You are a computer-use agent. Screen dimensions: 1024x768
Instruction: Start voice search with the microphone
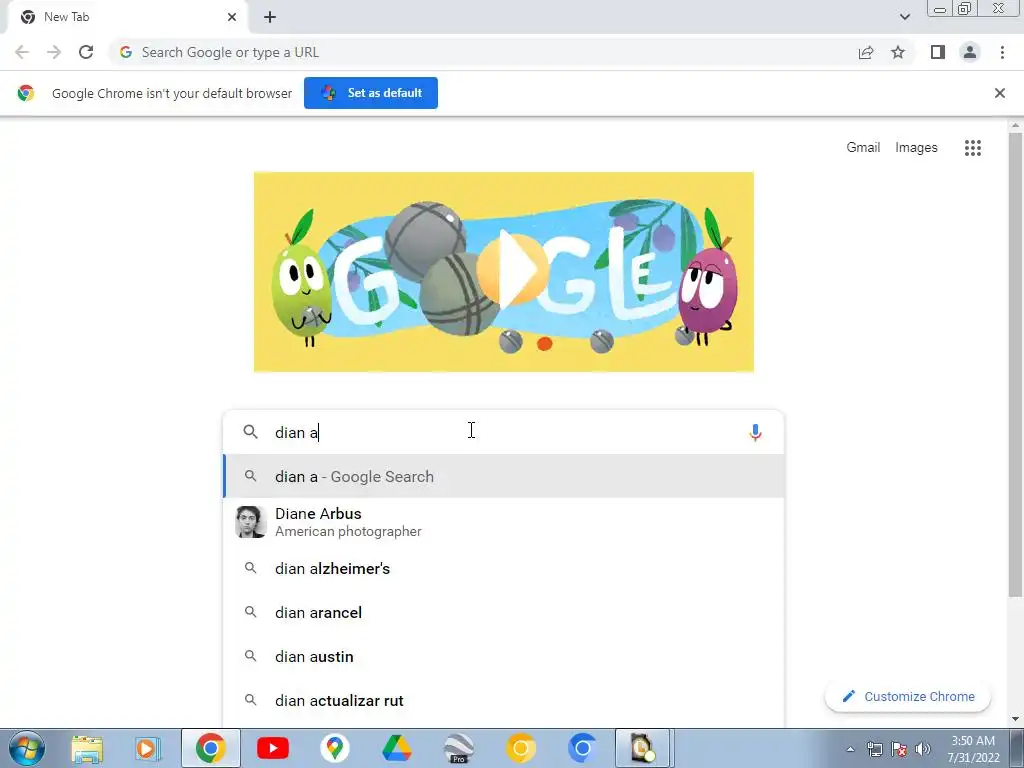coord(755,432)
